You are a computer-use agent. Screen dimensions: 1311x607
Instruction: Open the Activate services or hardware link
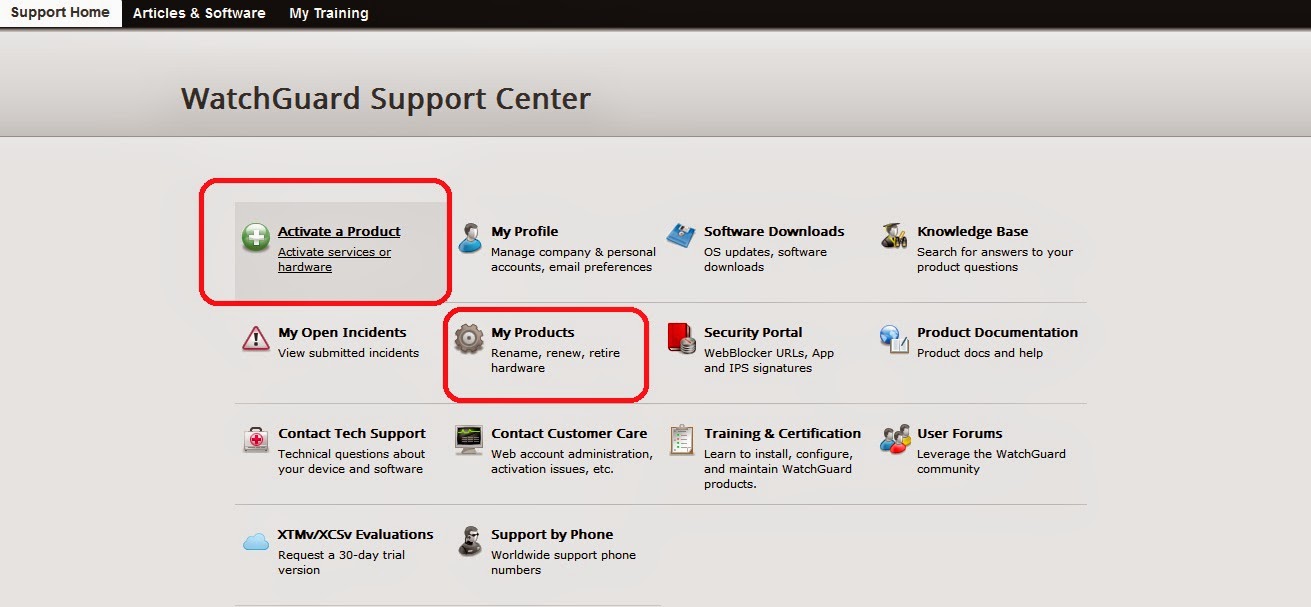[x=336, y=258]
